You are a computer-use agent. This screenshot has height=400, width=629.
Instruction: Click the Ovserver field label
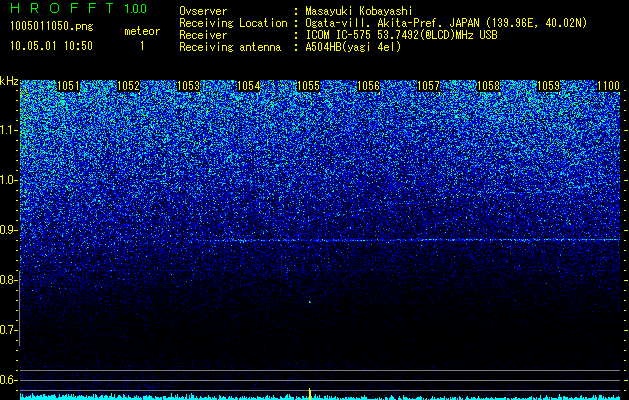tap(203, 11)
